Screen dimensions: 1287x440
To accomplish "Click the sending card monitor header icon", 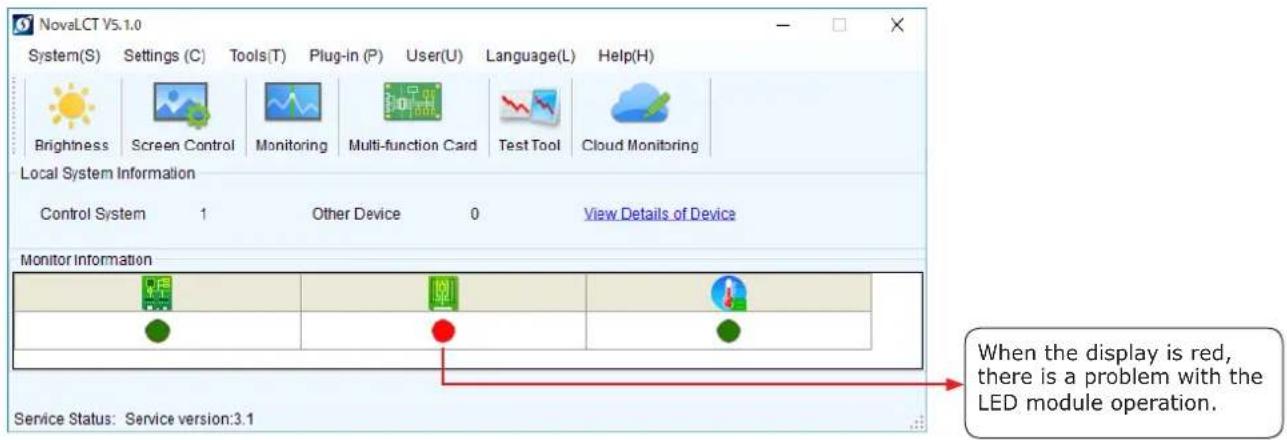I will click(x=157, y=292).
